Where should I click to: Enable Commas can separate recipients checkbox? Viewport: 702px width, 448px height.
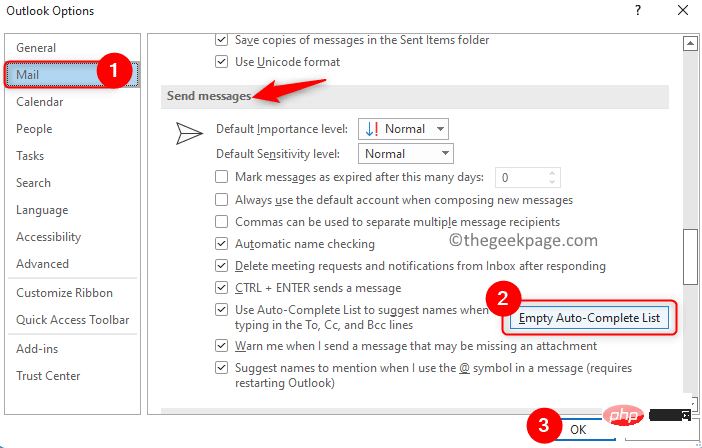click(x=221, y=222)
